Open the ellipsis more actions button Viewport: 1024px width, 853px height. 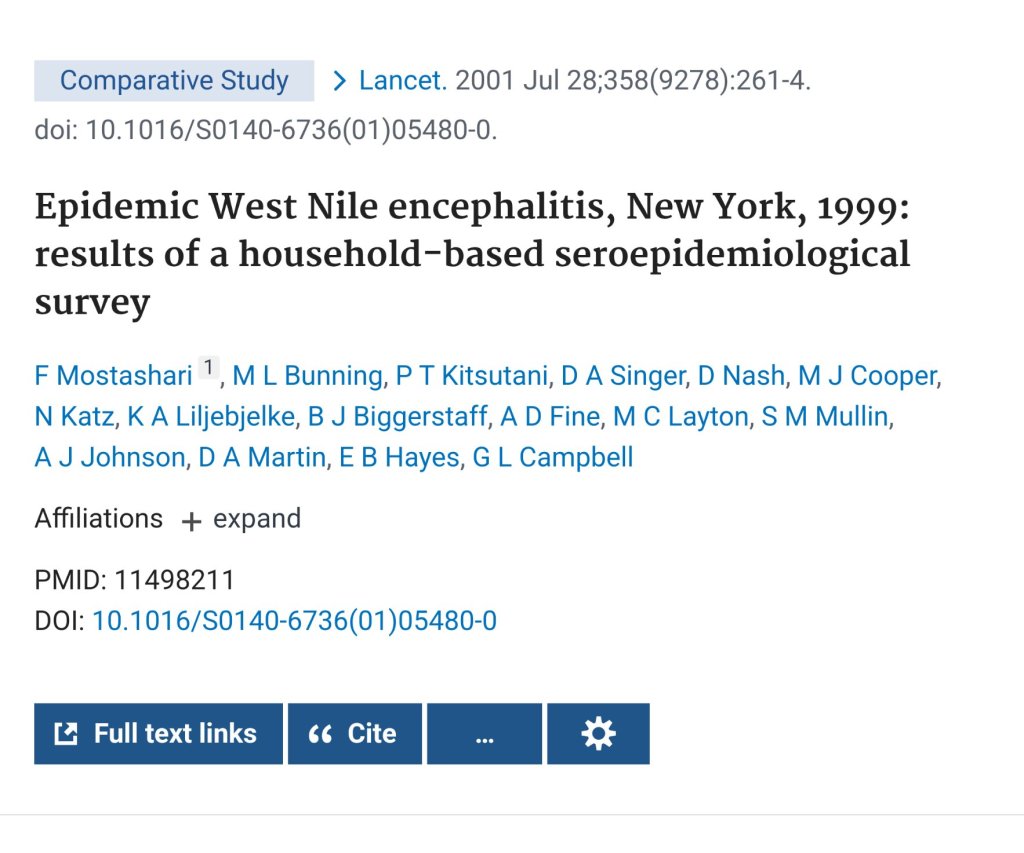pos(484,734)
